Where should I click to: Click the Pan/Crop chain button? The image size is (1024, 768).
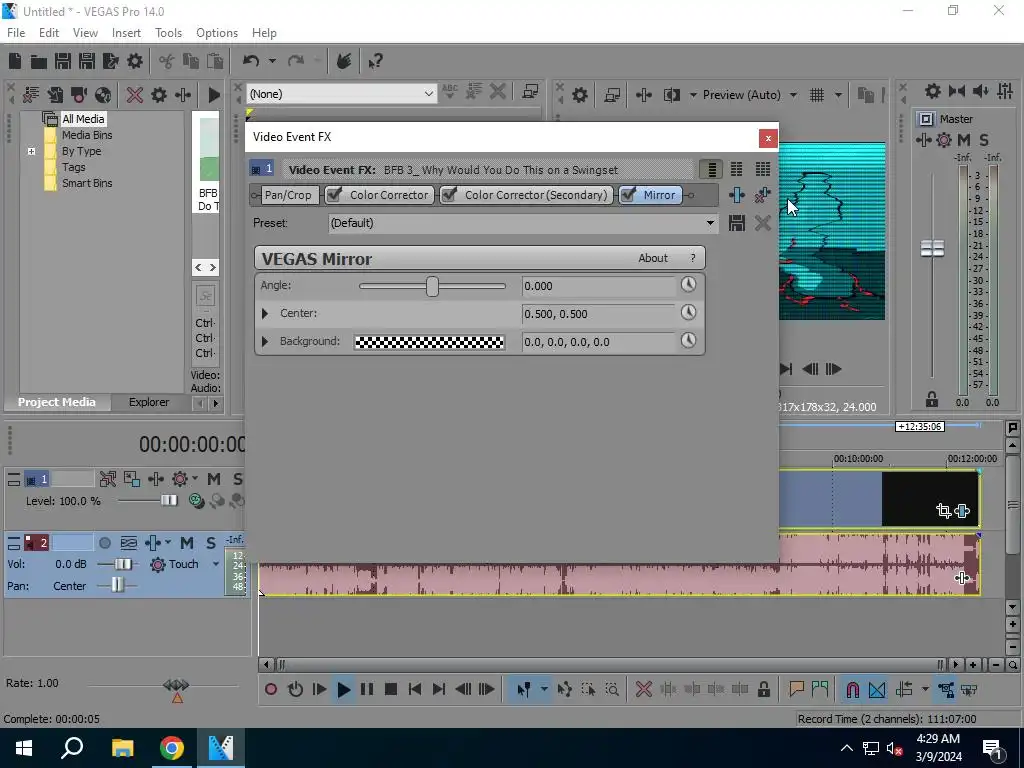(288, 195)
